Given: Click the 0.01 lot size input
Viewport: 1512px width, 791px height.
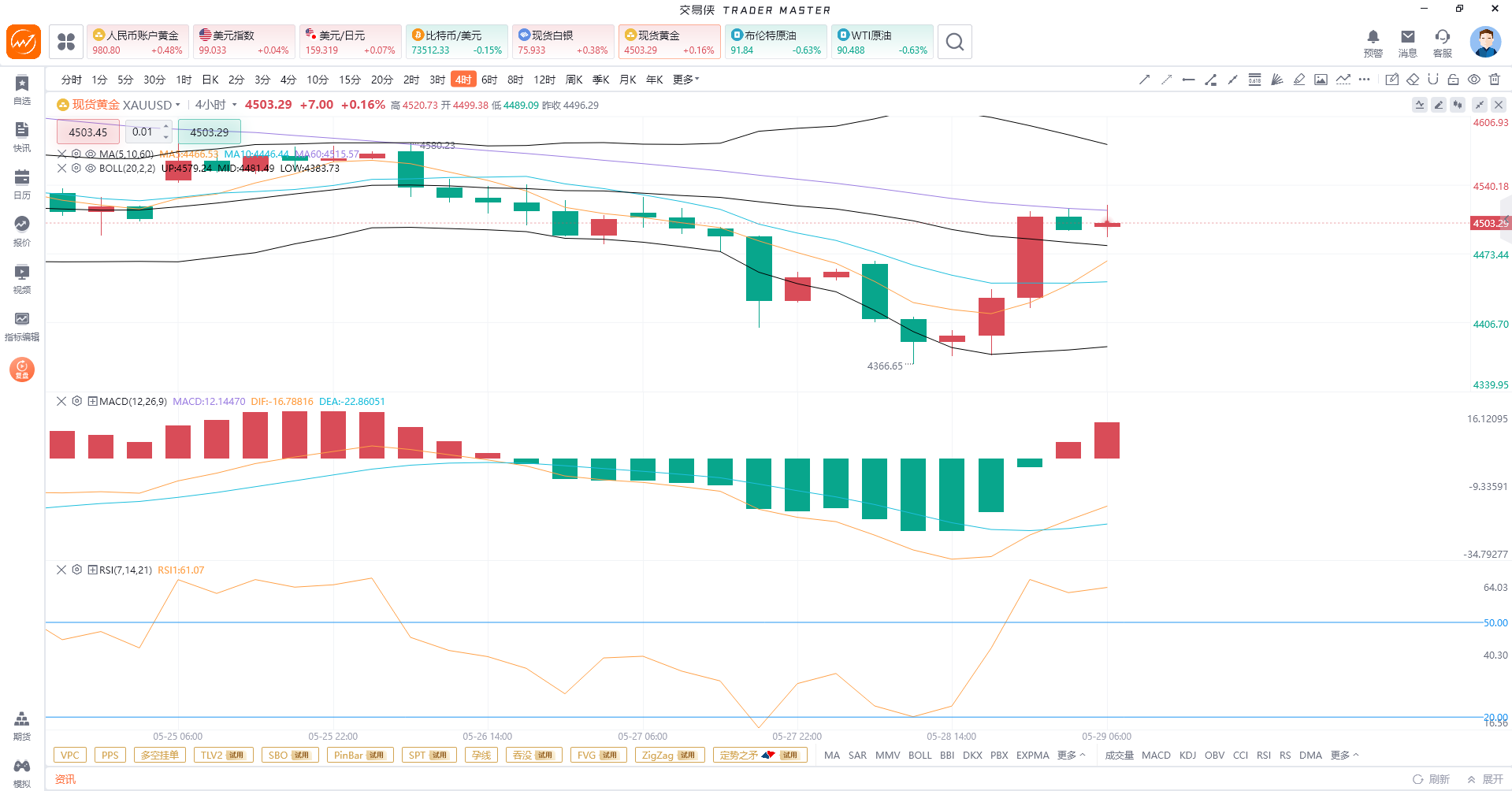Looking at the screenshot, I should tap(143, 132).
